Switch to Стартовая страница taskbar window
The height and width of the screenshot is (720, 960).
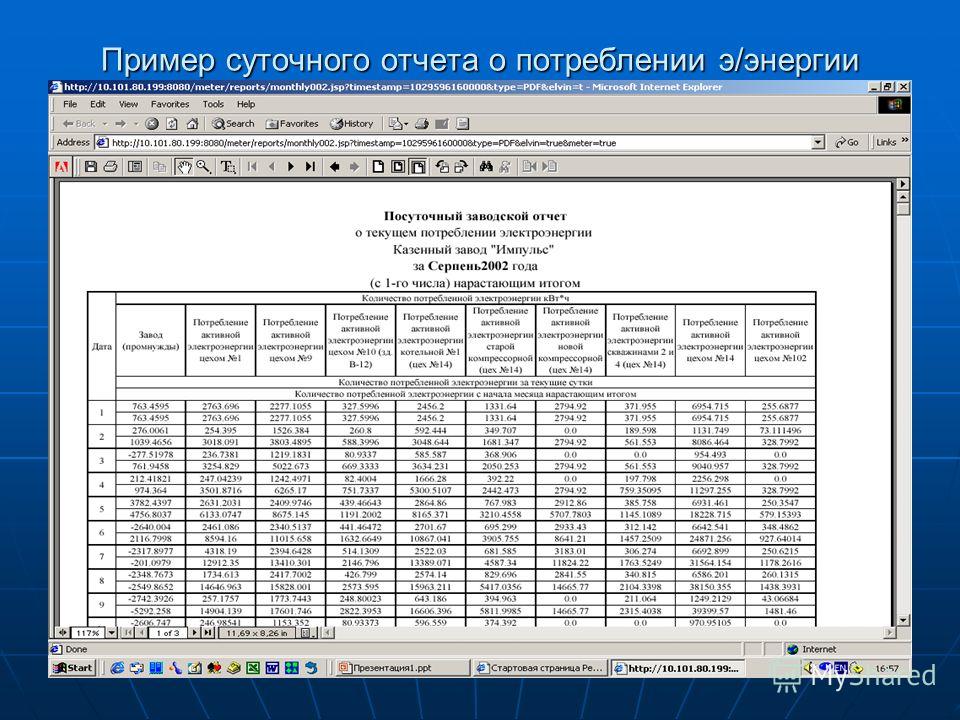click(541, 668)
